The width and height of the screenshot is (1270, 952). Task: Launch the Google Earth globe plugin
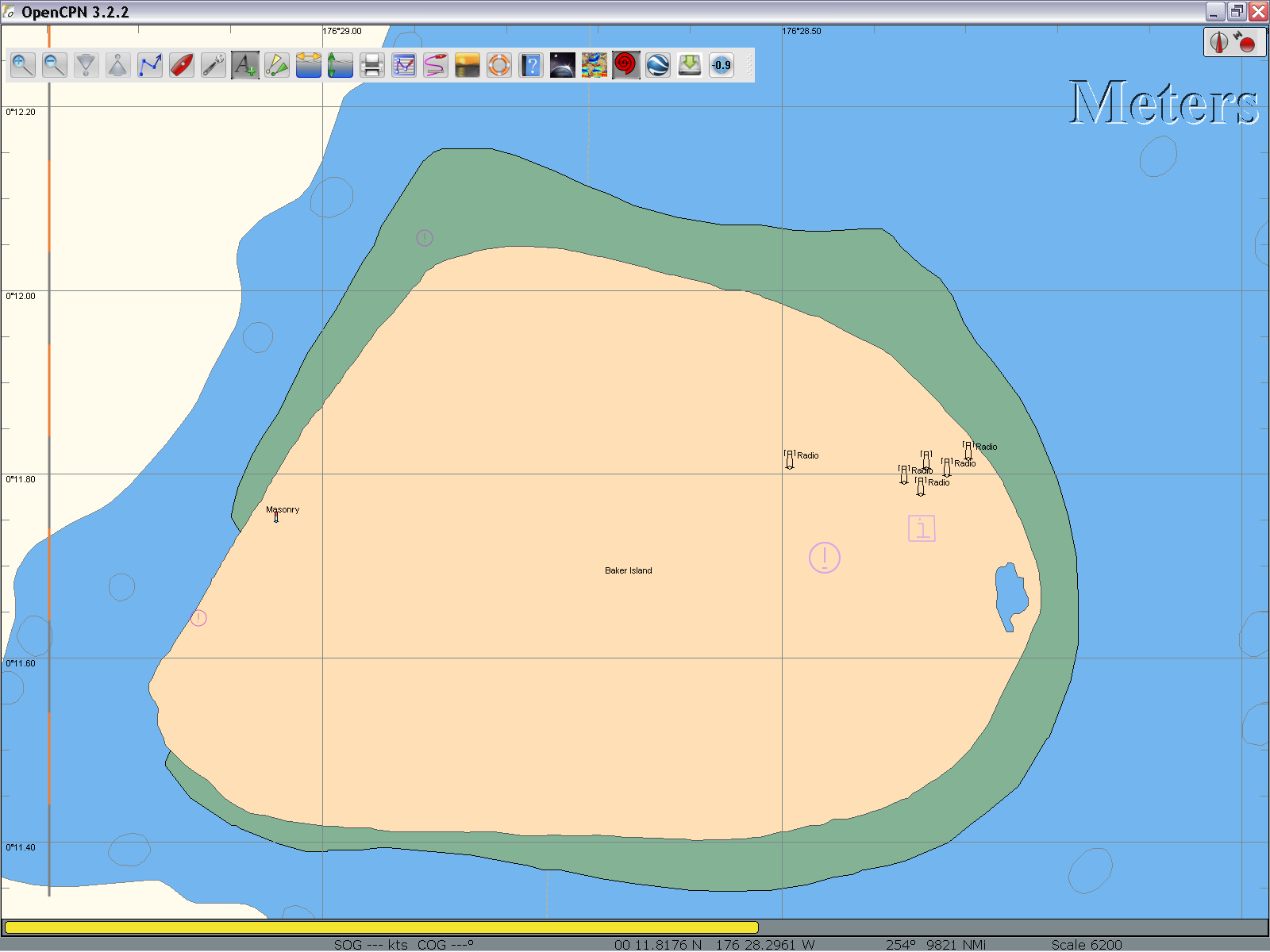[658, 65]
